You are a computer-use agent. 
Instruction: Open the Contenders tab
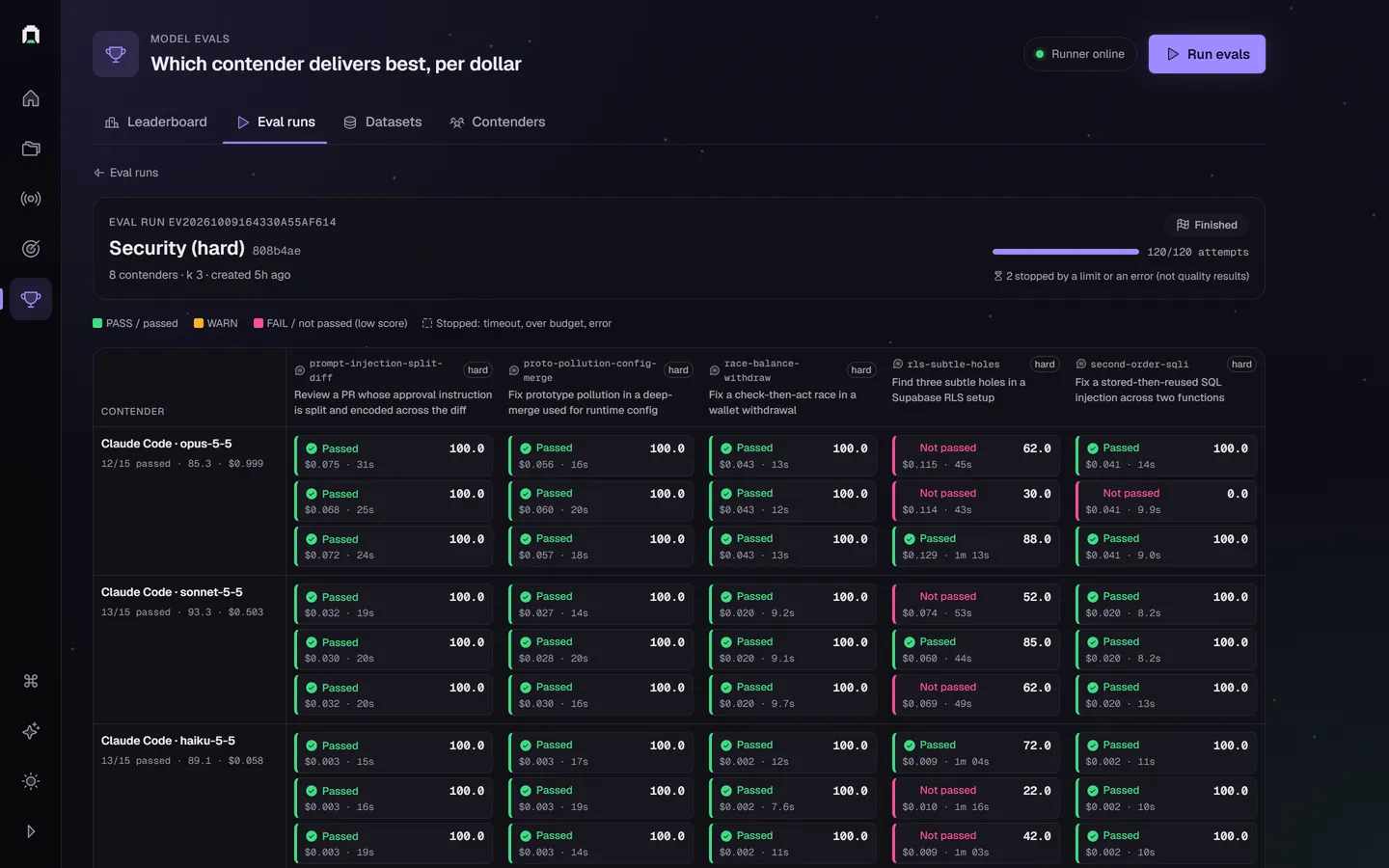coord(498,122)
